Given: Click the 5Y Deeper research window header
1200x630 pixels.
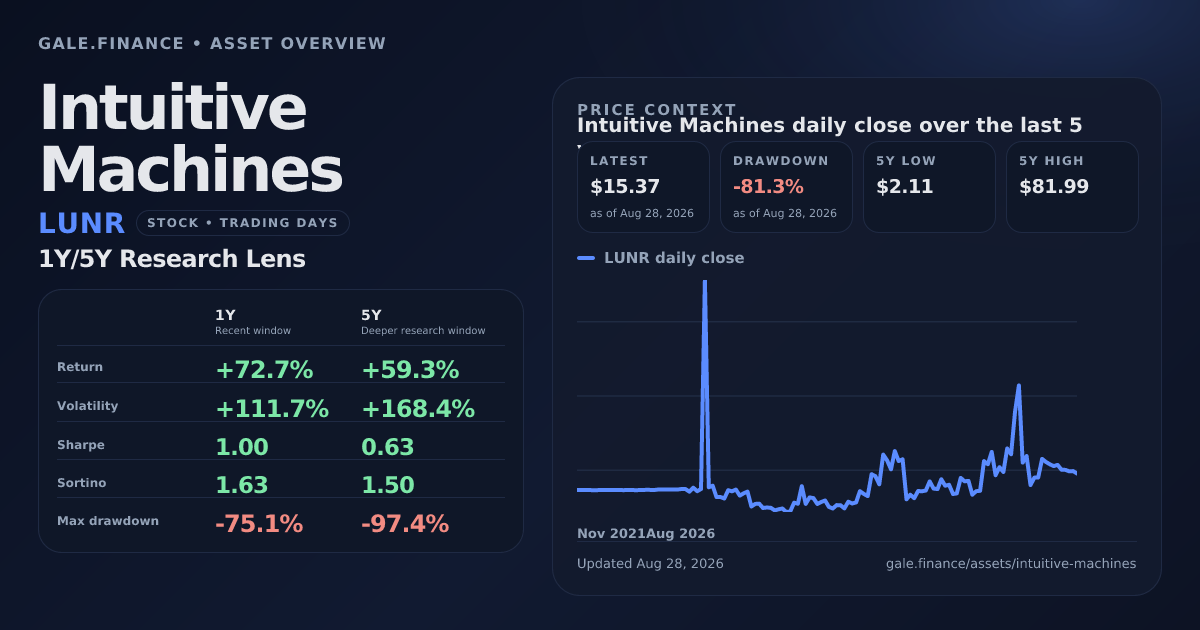Looking at the screenshot, I should coord(423,322).
